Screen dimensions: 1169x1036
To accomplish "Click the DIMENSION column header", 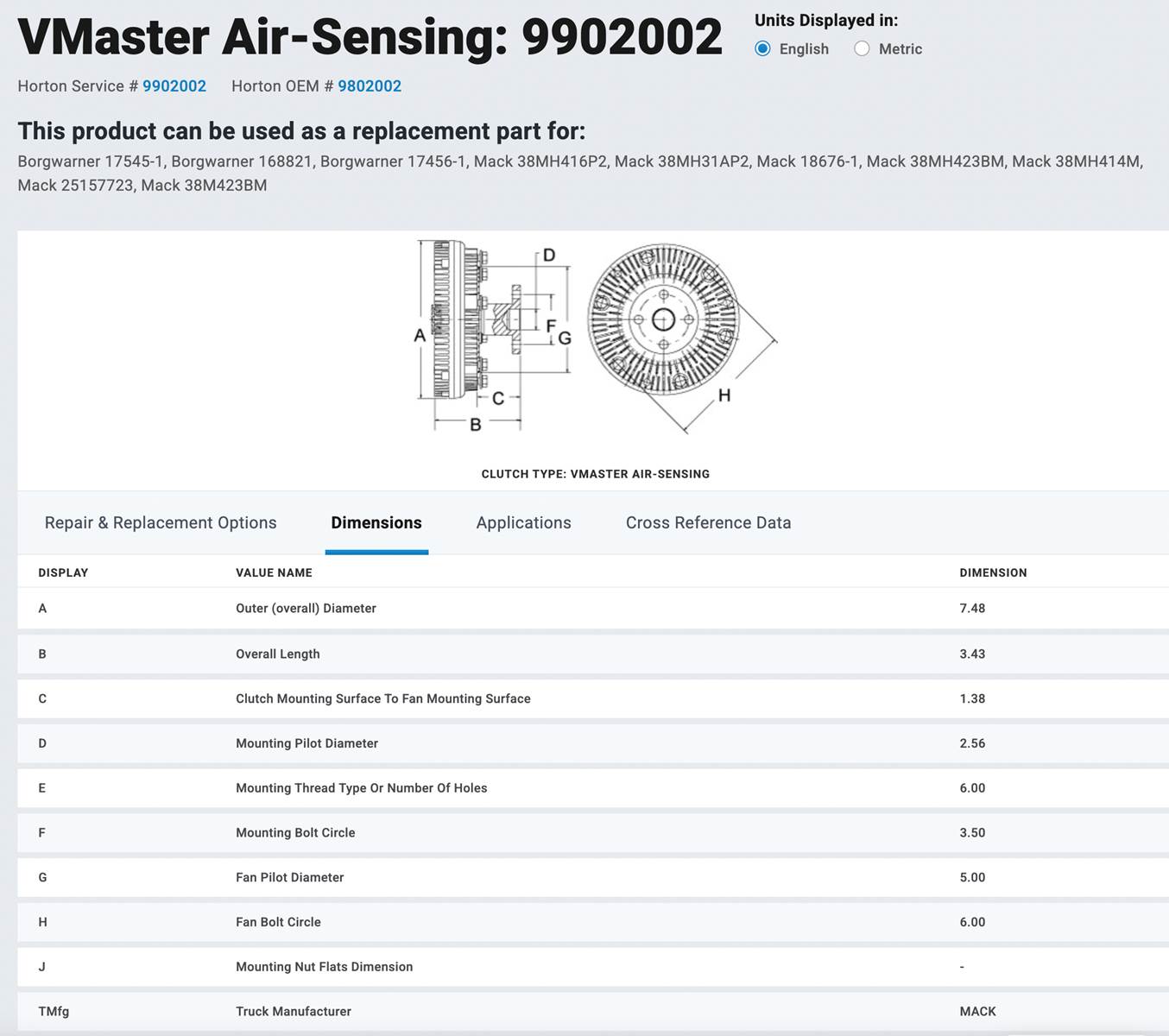I will [993, 573].
